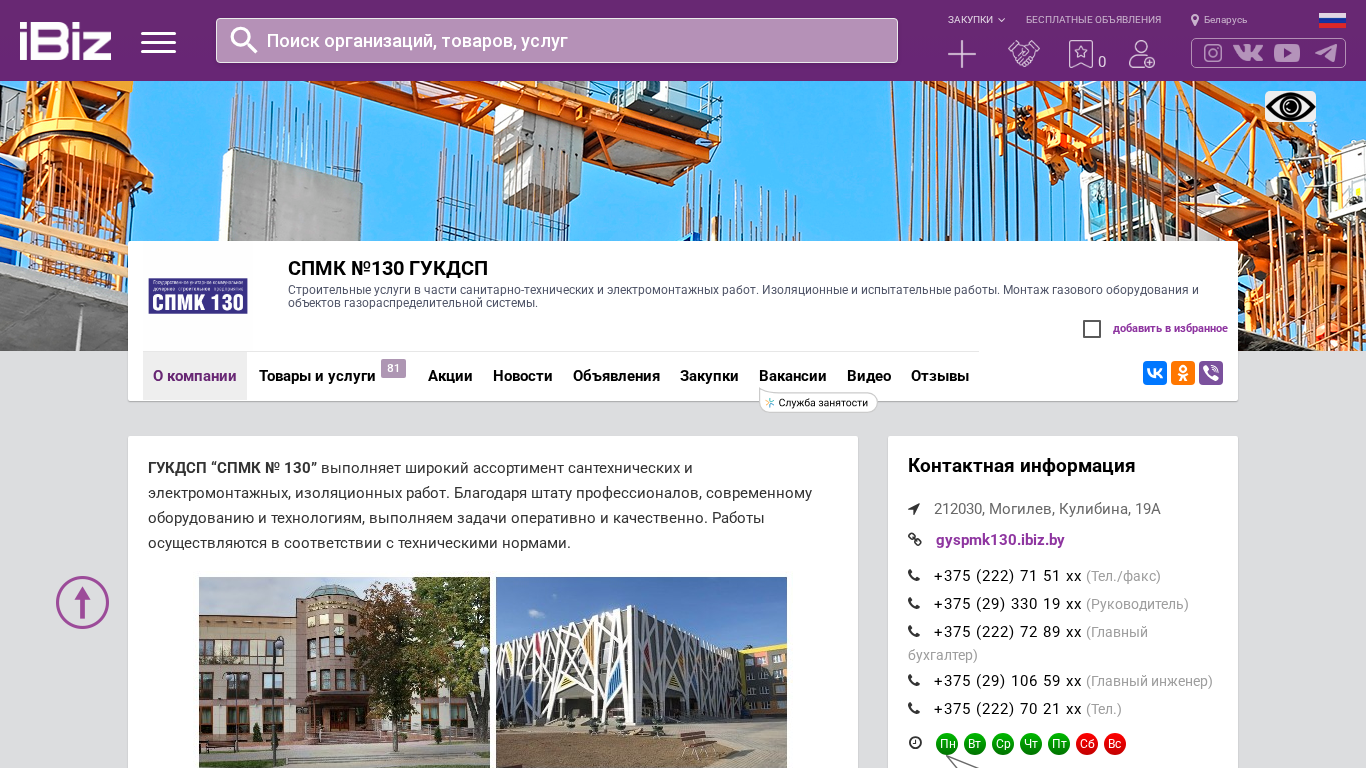The width and height of the screenshot is (1366, 768).
Task: Click the plus add icon
Action: pyautogui.click(x=962, y=54)
